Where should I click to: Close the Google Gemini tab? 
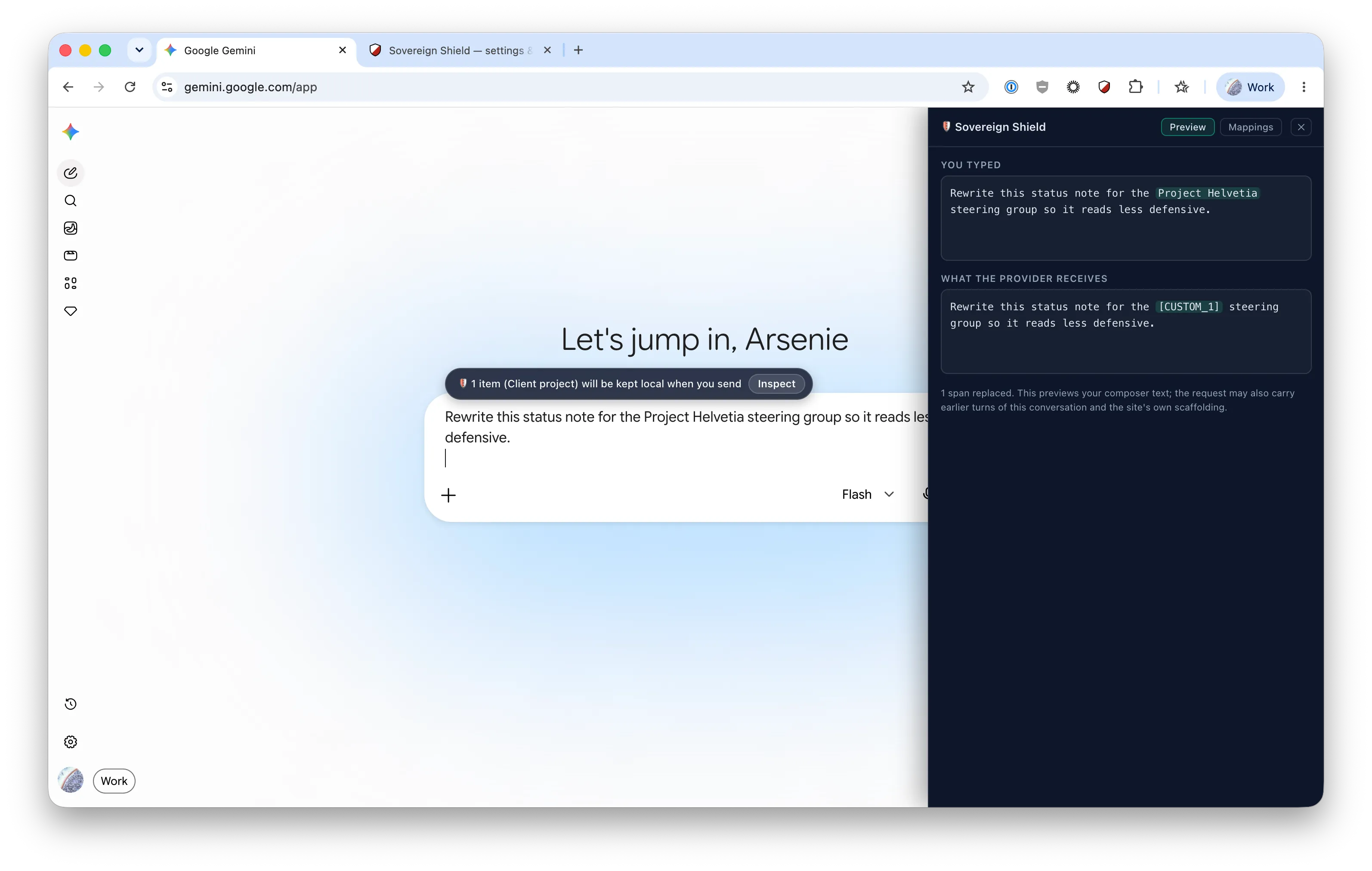click(x=343, y=50)
